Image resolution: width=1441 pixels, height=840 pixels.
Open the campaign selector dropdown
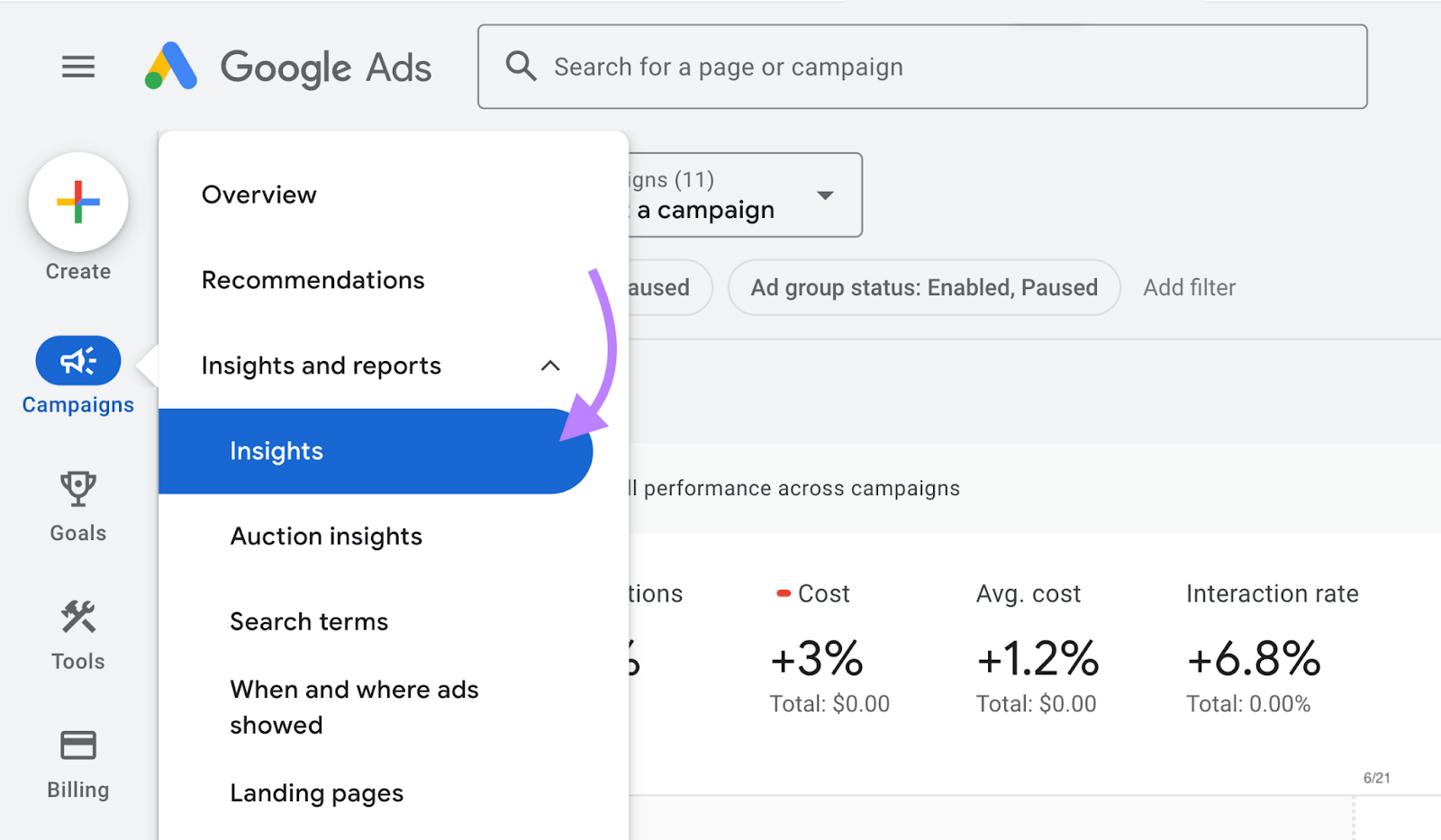point(825,195)
